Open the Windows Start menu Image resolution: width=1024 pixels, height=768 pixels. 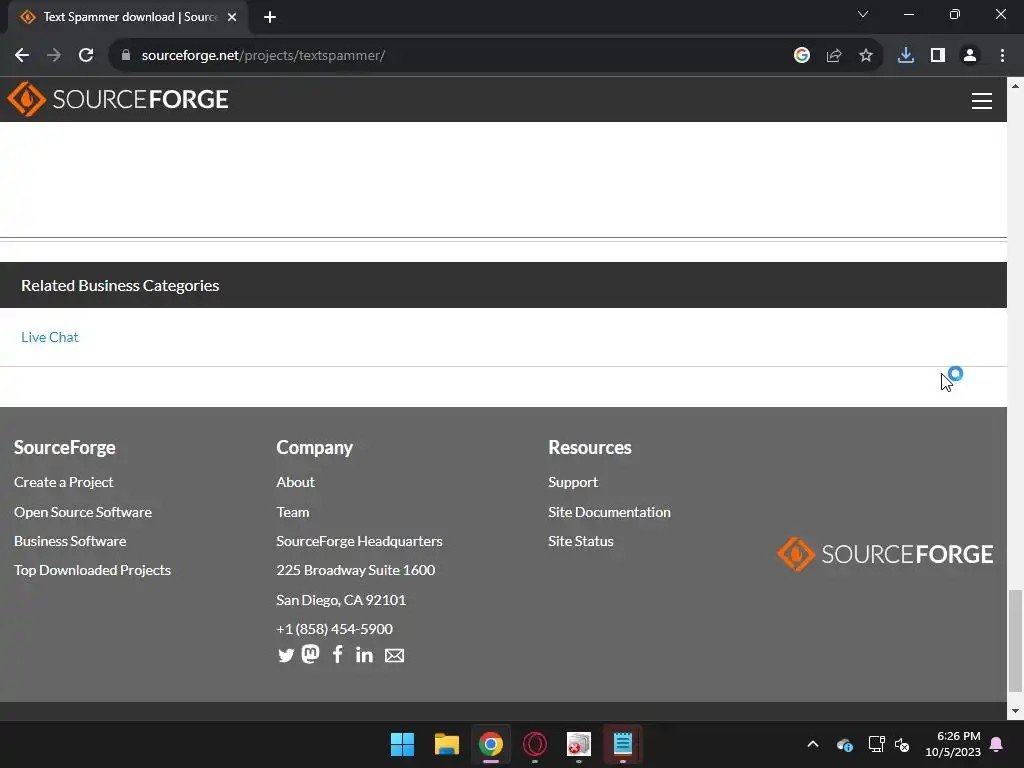tap(402, 744)
